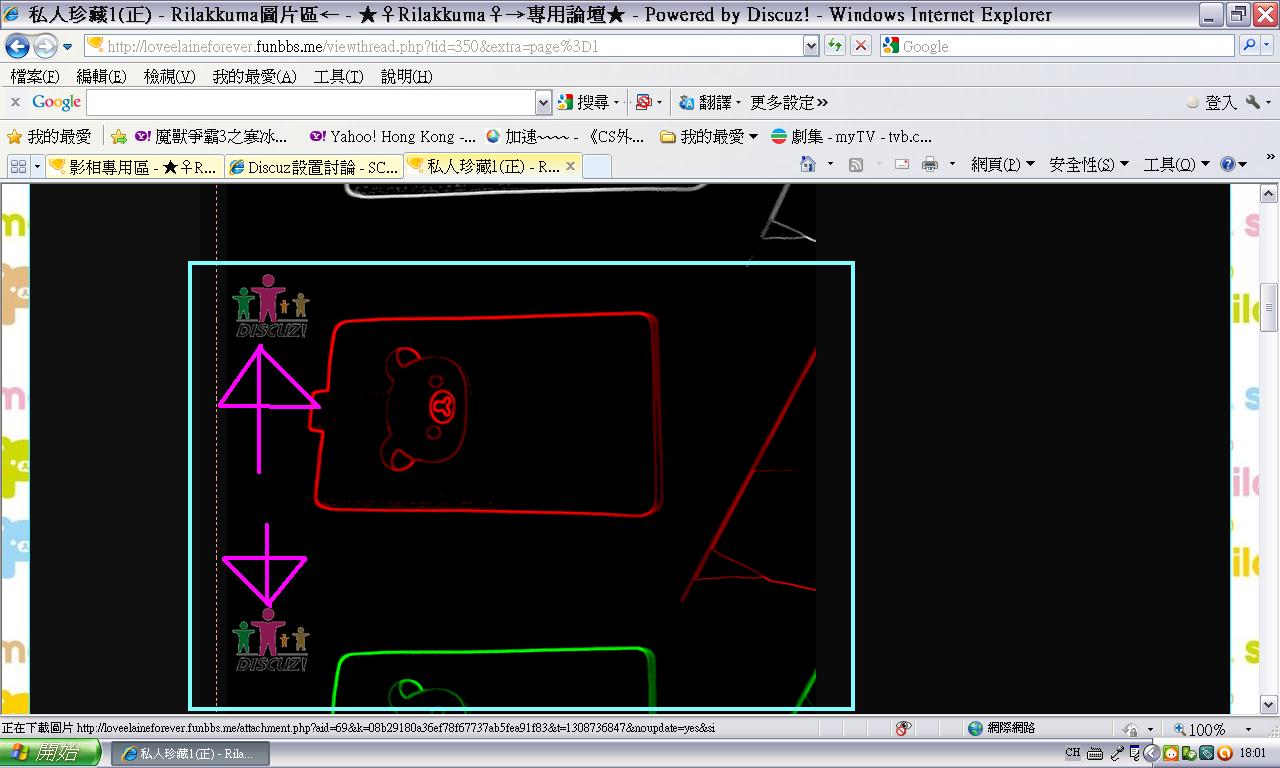Open the 工具(O) command bar menu
This screenshot has width=1280, height=768.
[1176, 165]
